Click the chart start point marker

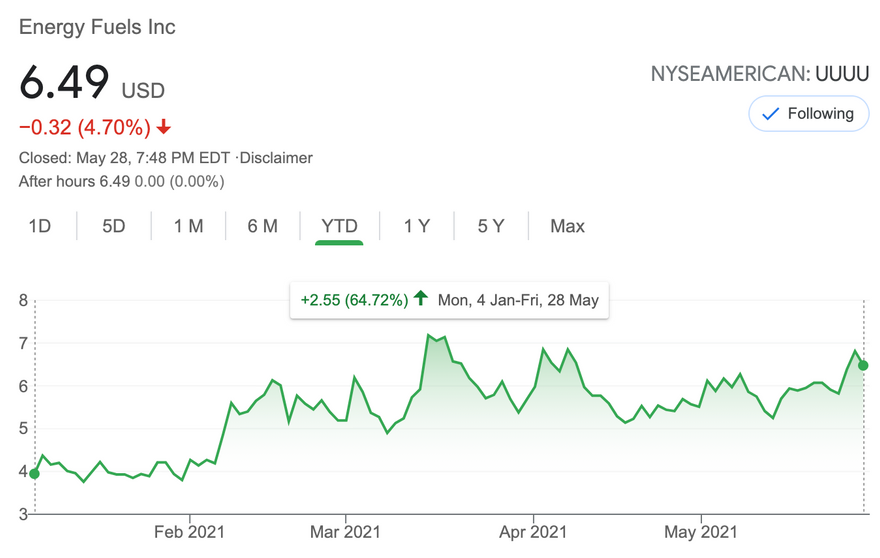(x=34, y=474)
